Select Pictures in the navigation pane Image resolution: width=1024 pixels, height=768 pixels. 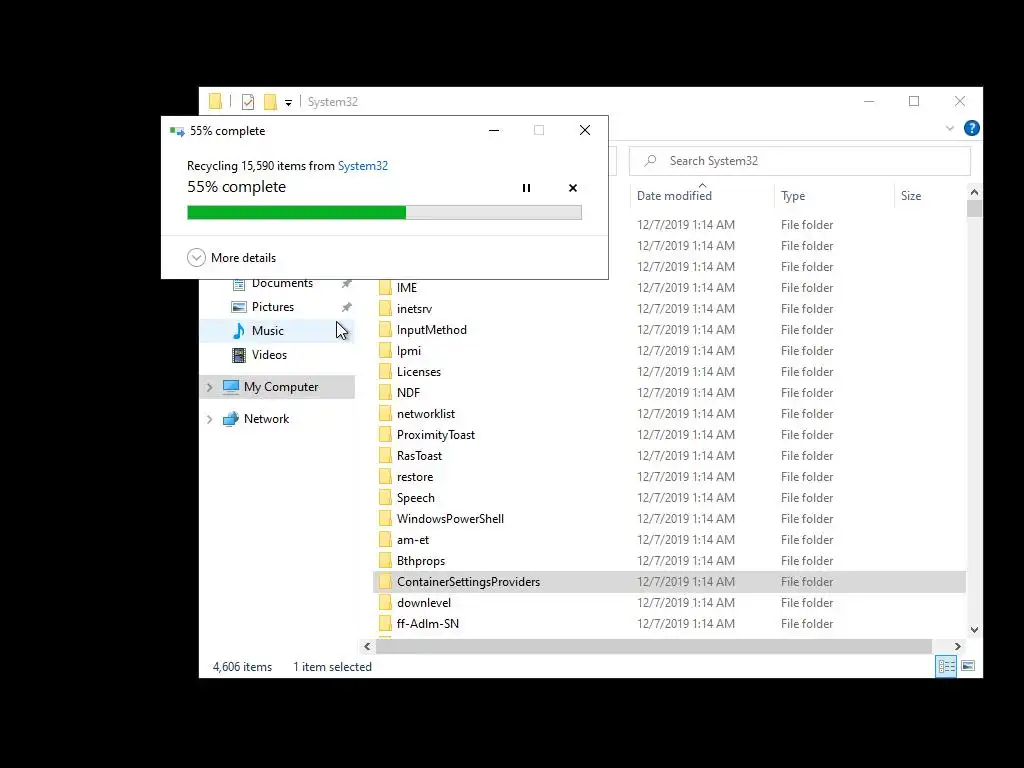pos(273,307)
